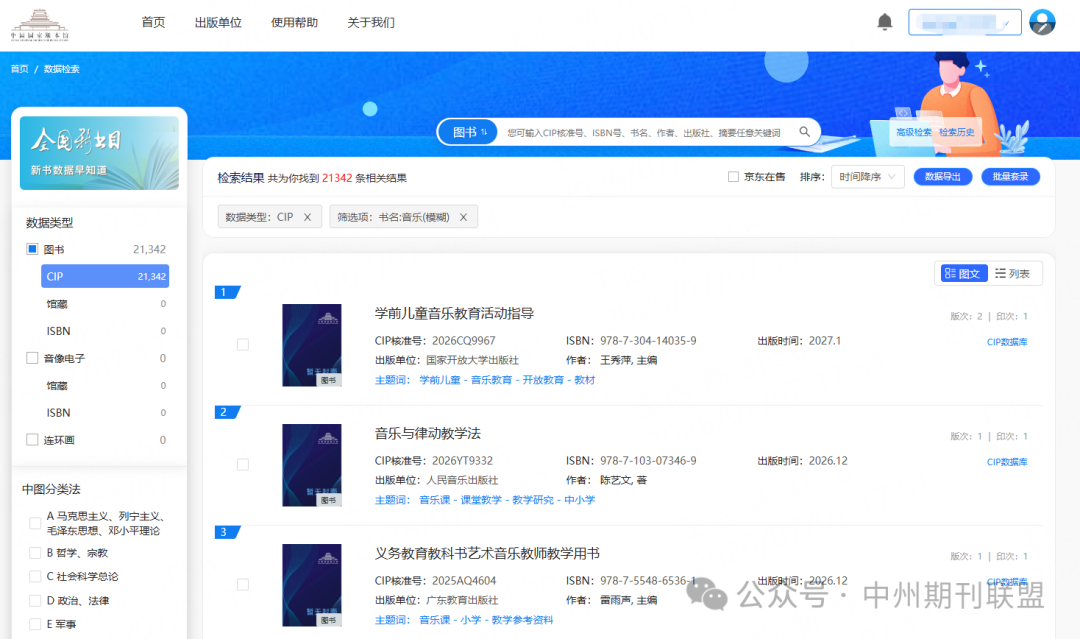Click the site logo in header

pyautogui.click(x=40, y=25)
